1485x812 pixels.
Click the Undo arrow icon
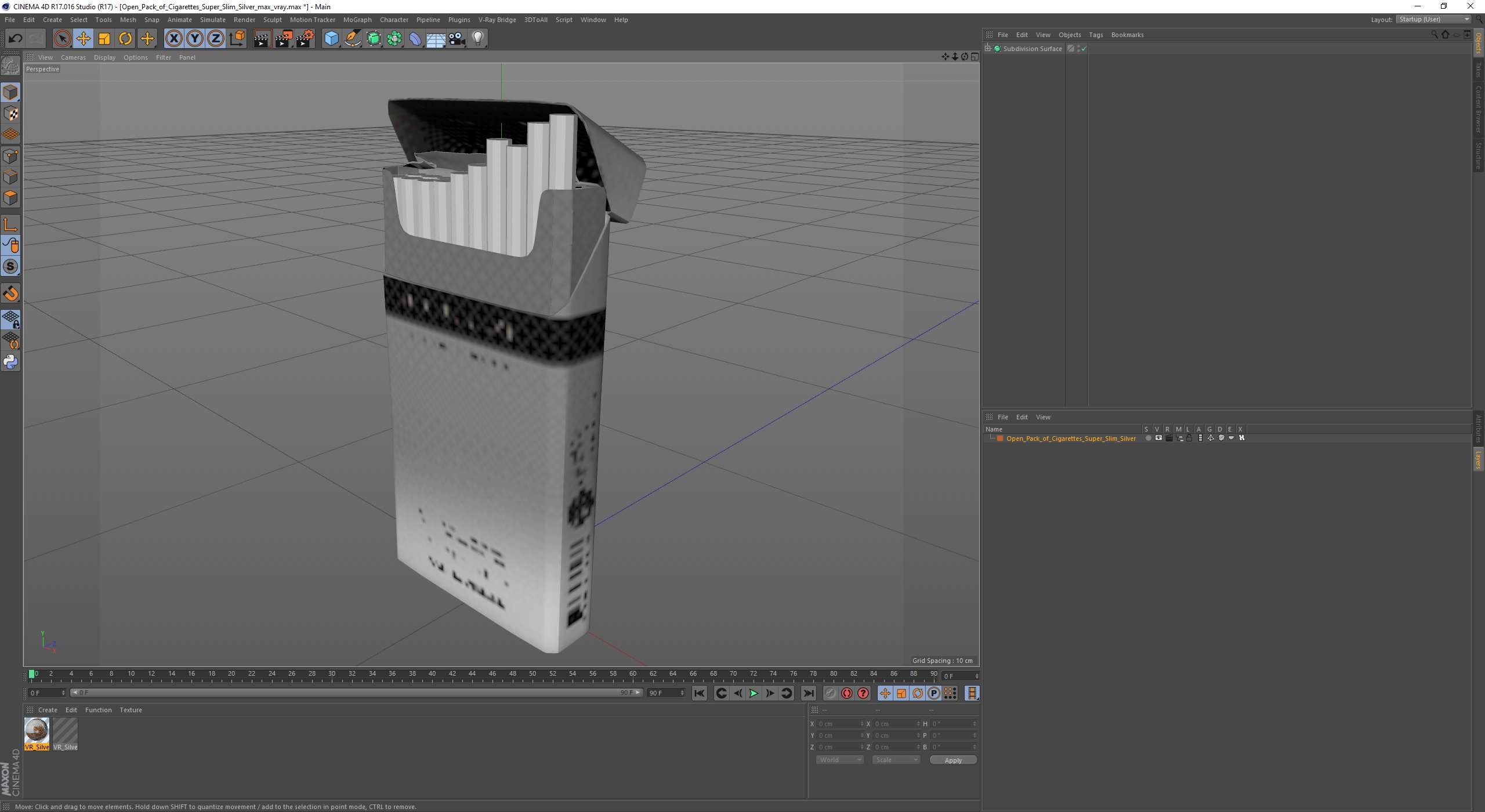[15, 39]
